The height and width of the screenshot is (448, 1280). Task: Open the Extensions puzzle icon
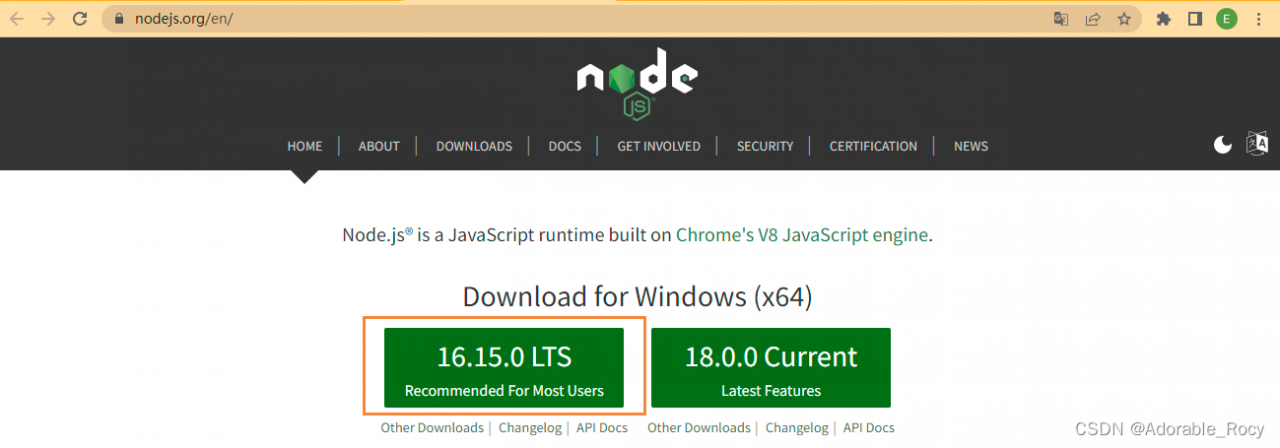[x=1163, y=19]
